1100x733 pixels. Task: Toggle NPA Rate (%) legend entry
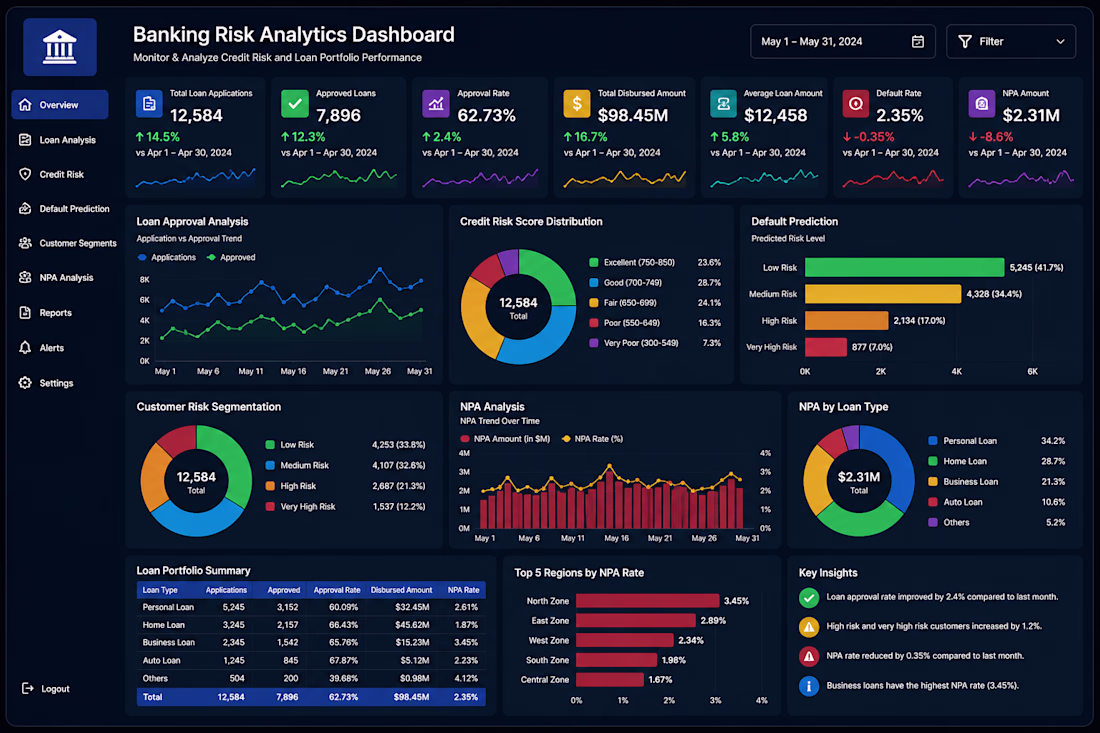tap(592, 438)
